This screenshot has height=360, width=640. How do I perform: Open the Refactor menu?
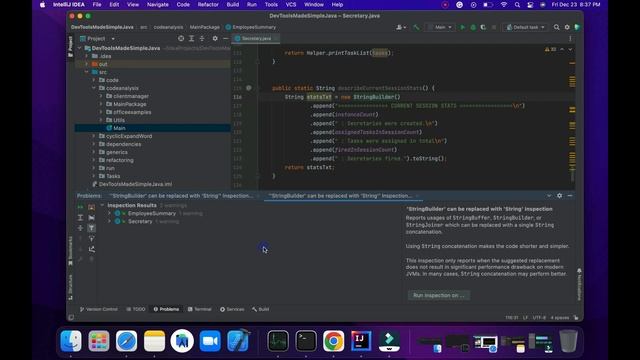(x=208, y=4)
